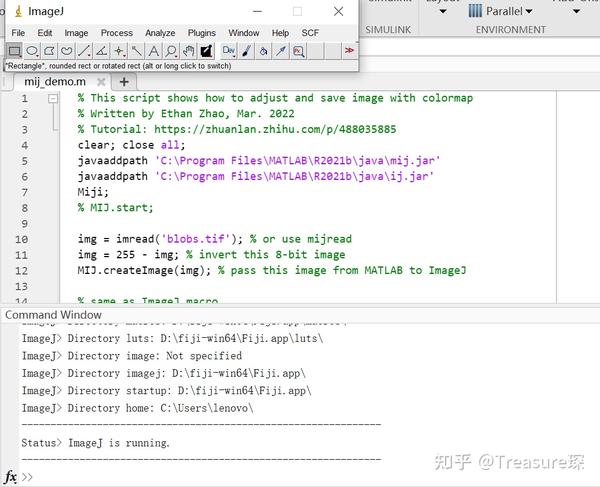Choose the Multi-point tool
This screenshot has height=487, width=600.
pos(119,51)
